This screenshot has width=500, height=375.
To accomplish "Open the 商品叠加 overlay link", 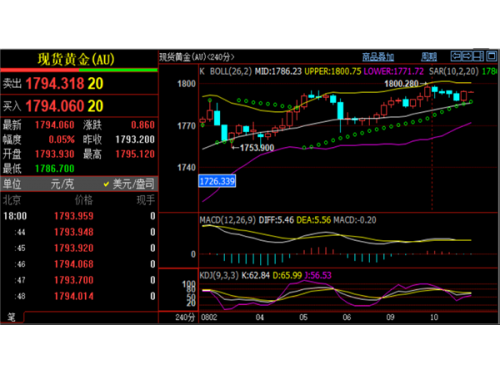I will tap(378, 57).
